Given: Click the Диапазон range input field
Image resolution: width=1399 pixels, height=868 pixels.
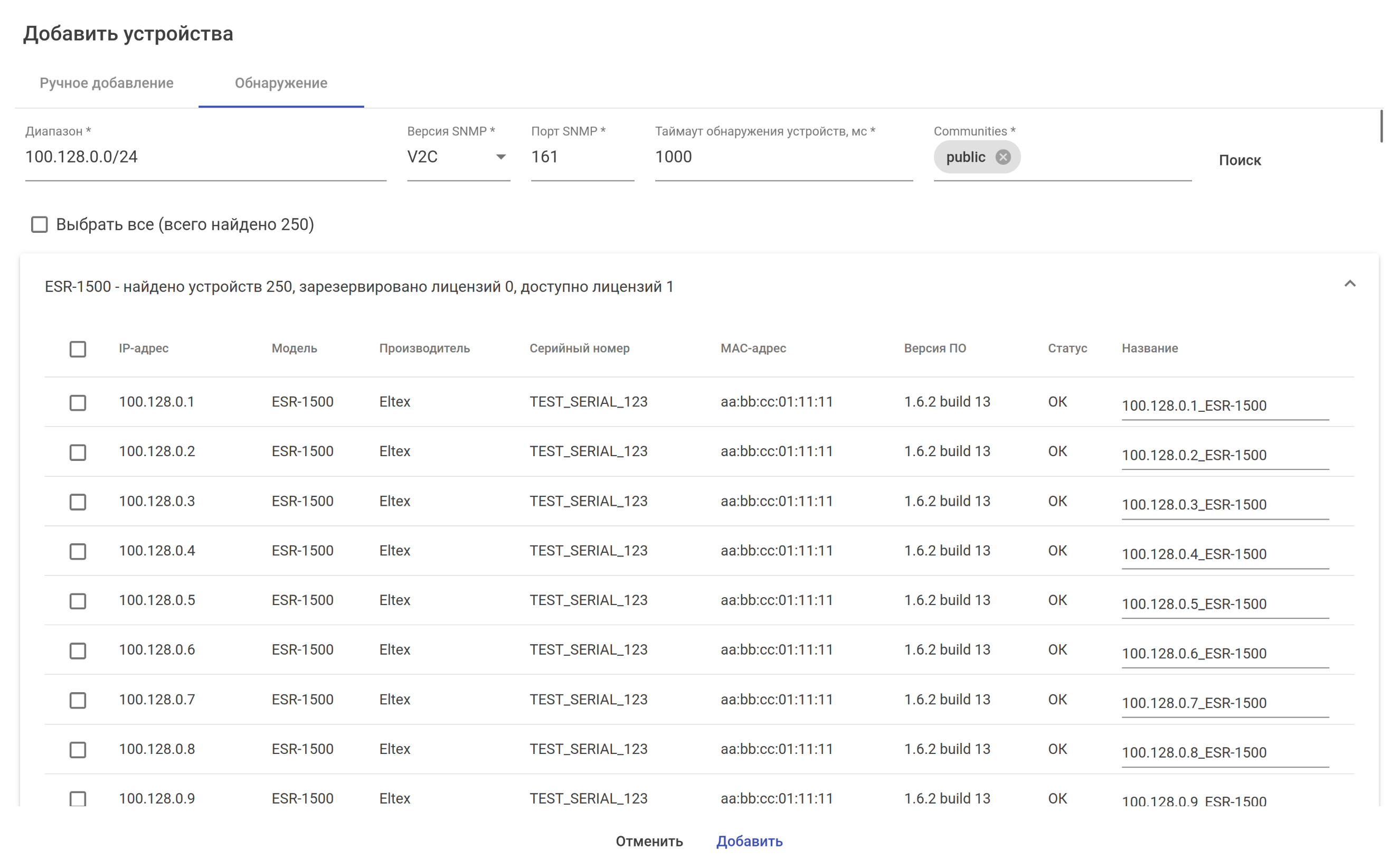Looking at the screenshot, I should click(205, 157).
